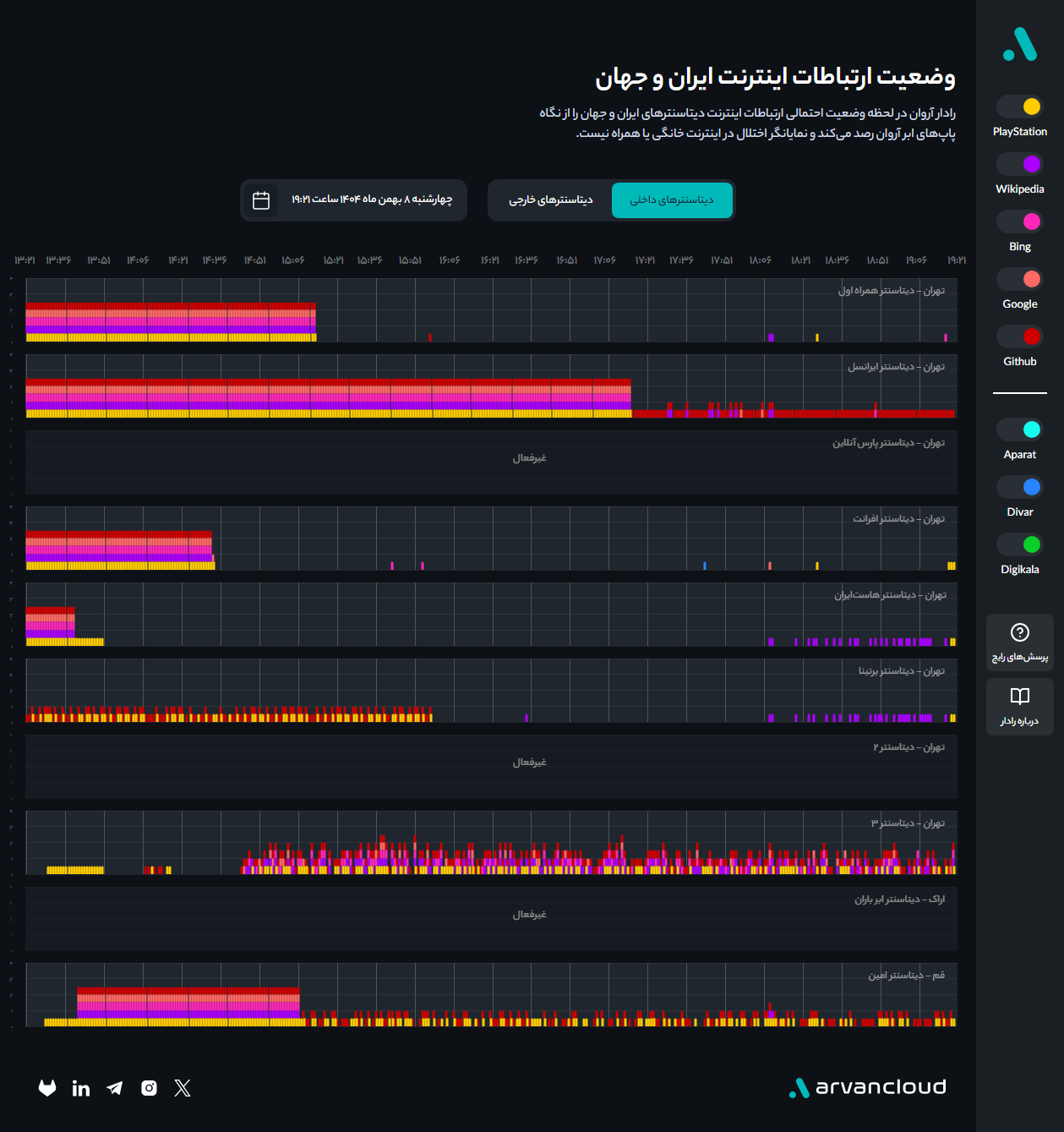Toggle the Aparat filter switch
The height and width of the screenshot is (1132, 1064).
[x=1019, y=429]
